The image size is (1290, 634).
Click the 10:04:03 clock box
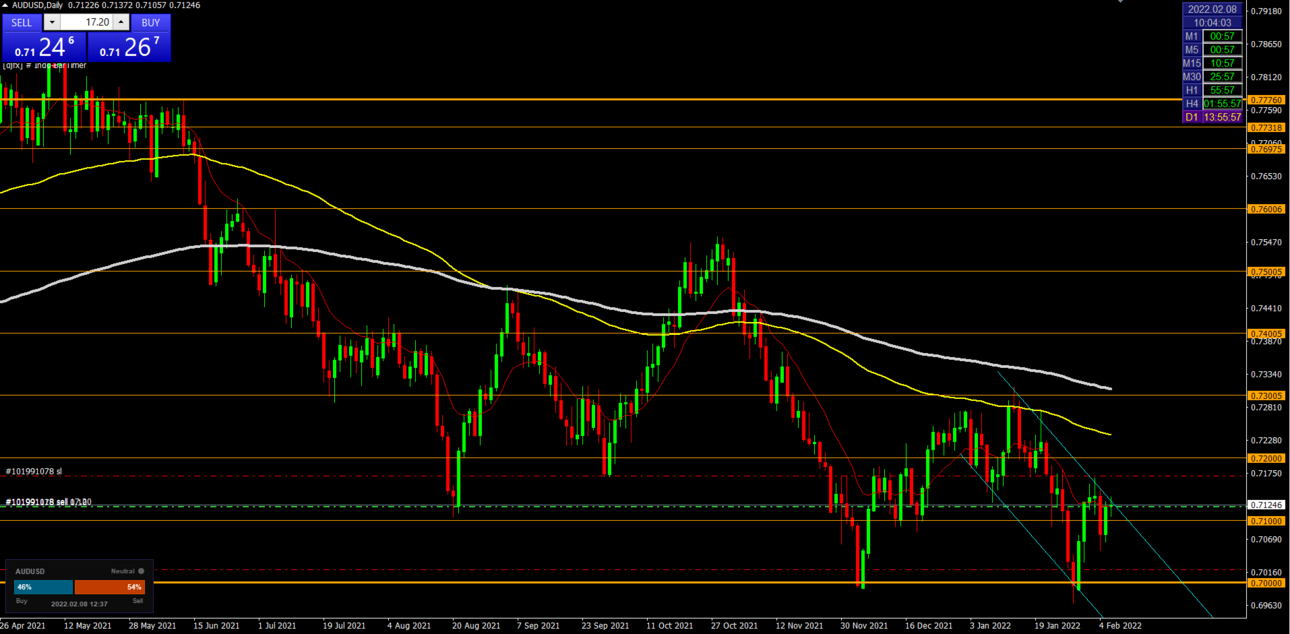tap(1212, 22)
